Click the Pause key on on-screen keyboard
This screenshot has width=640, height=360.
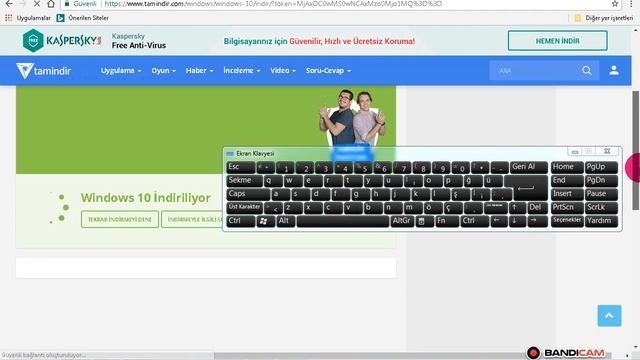(x=601, y=194)
